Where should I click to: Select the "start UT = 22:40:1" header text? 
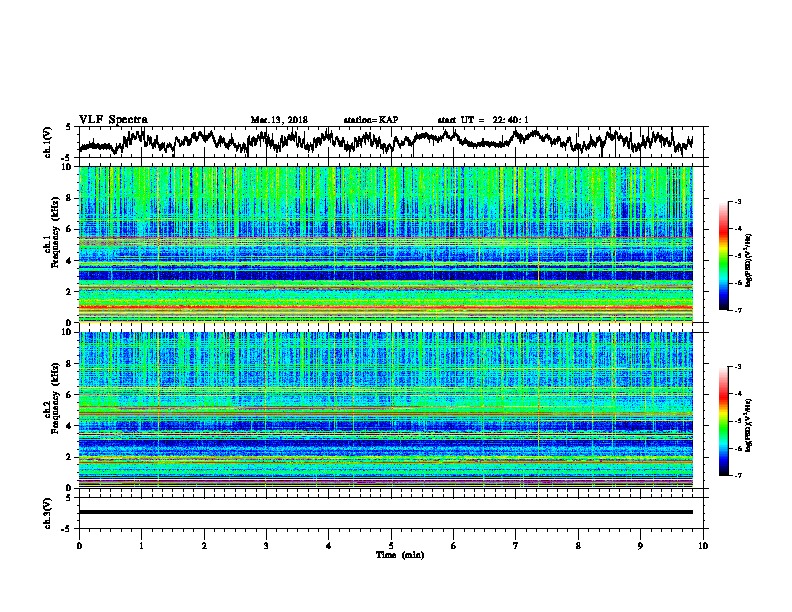(483, 120)
